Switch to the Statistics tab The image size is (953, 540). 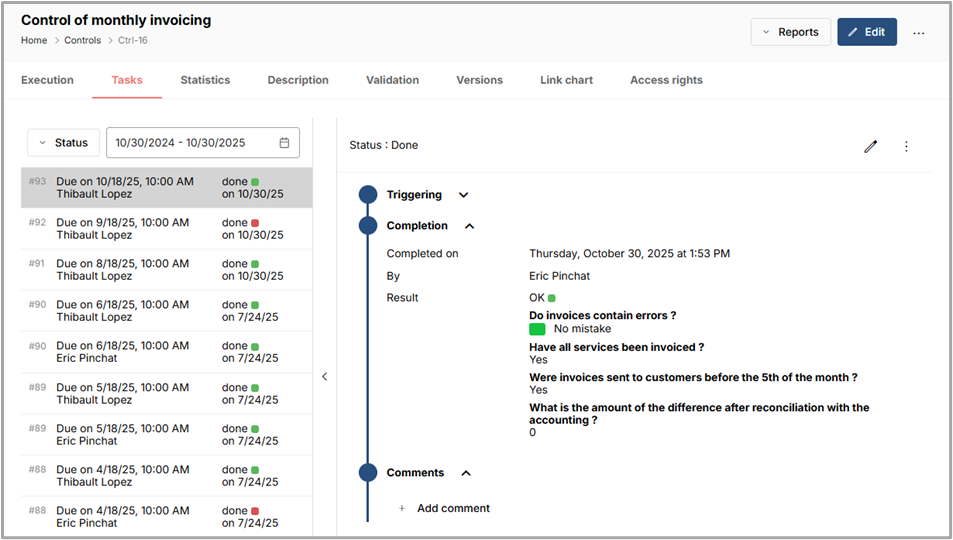tap(205, 80)
